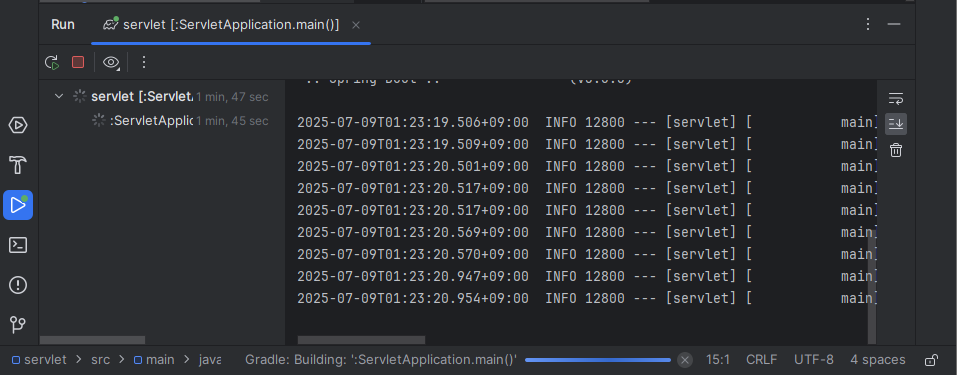This screenshot has width=957, height=375.
Task: Toggle the eye show-options button in Run toolbar
Action: [111, 62]
